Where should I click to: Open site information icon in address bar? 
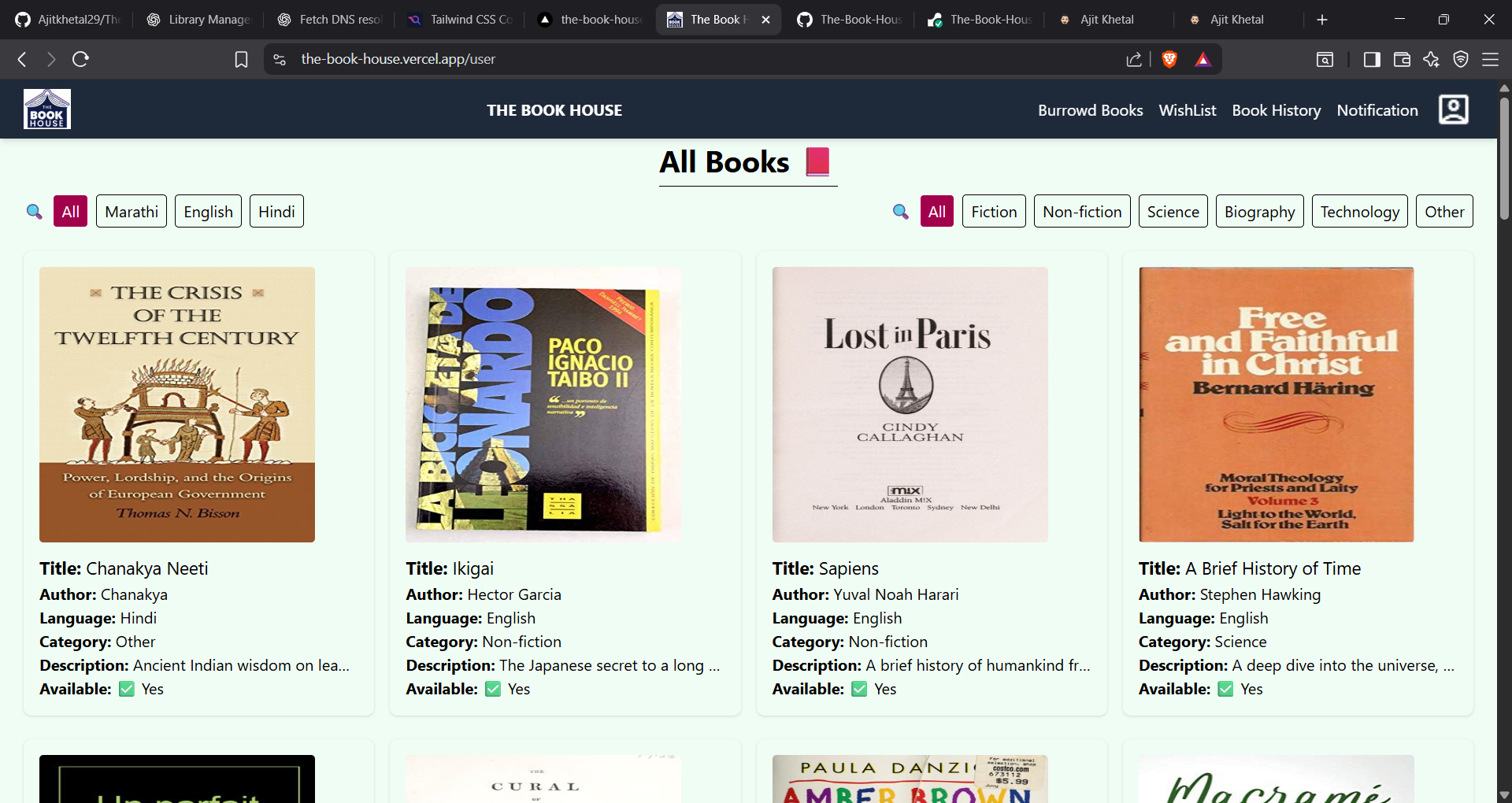click(280, 60)
